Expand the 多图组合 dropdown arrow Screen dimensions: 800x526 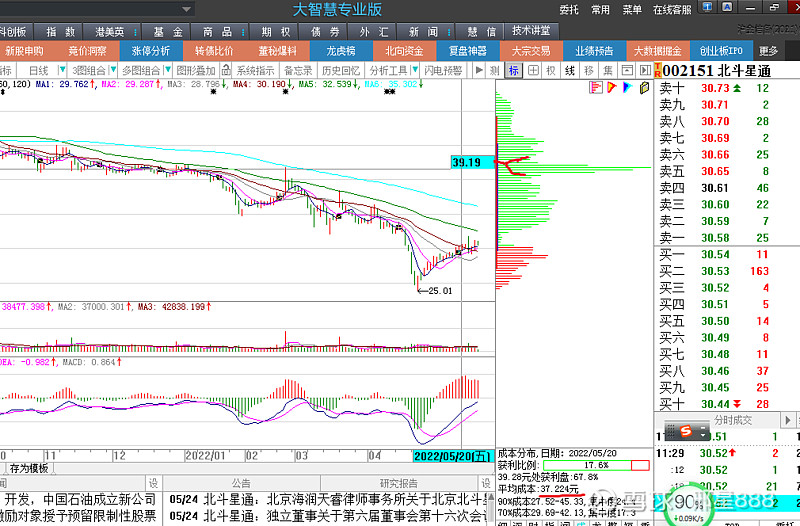tap(167, 69)
